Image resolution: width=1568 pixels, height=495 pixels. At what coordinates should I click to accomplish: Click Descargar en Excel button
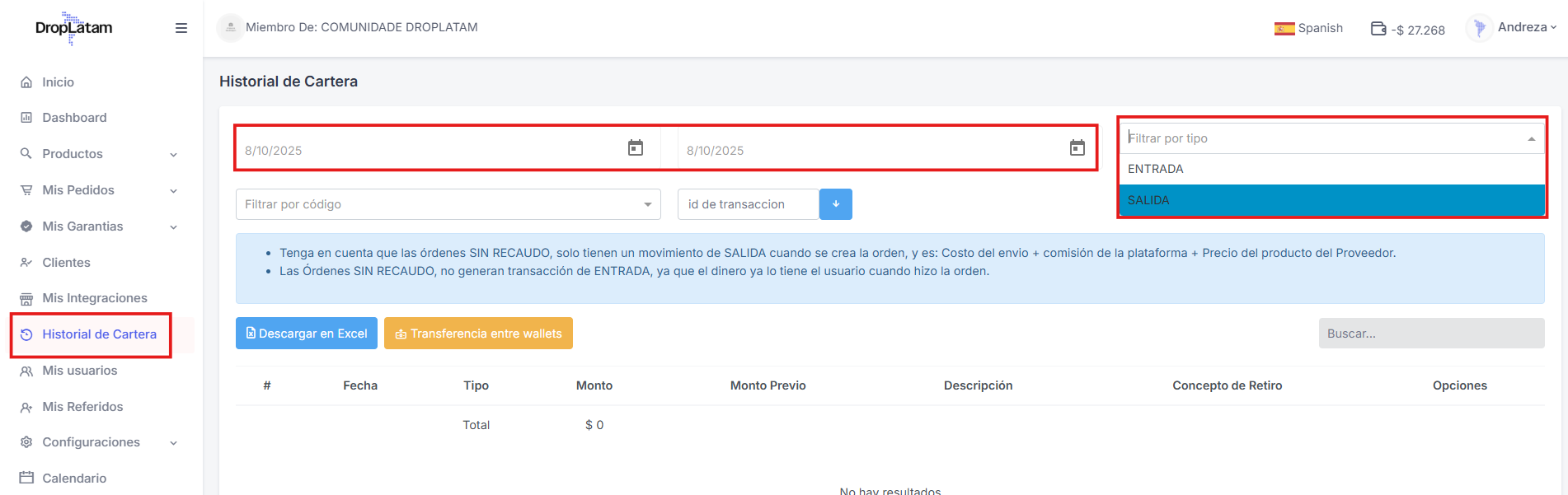pyautogui.click(x=307, y=334)
